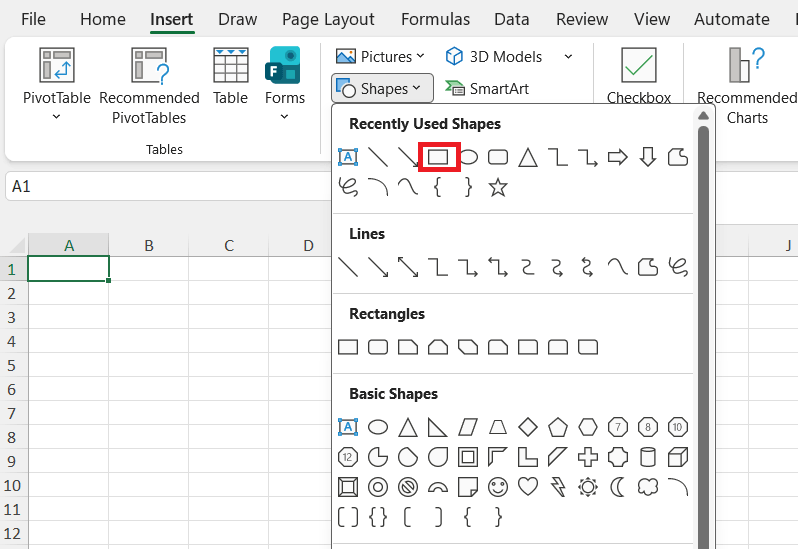Pick the Triangle in Recently Used Shapes
This screenshot has width=798, height=549.
(x=528, y=157)
